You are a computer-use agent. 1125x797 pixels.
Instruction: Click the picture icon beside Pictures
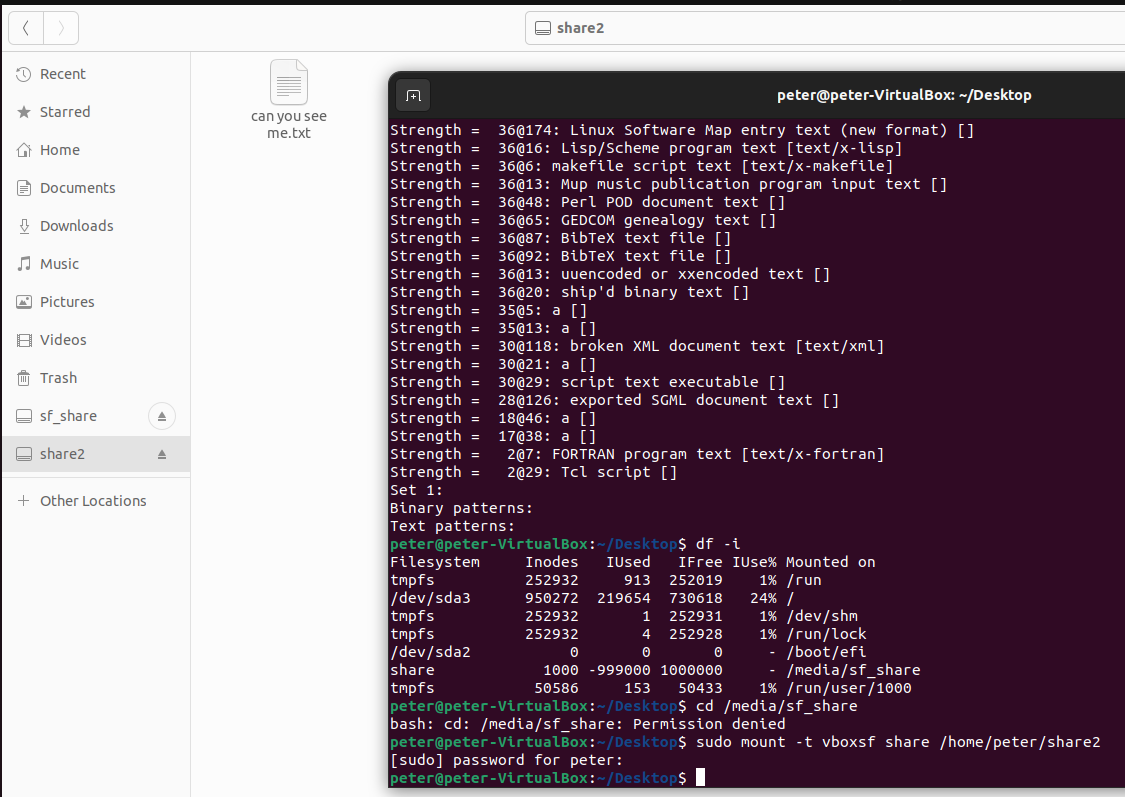coord(24,302)
